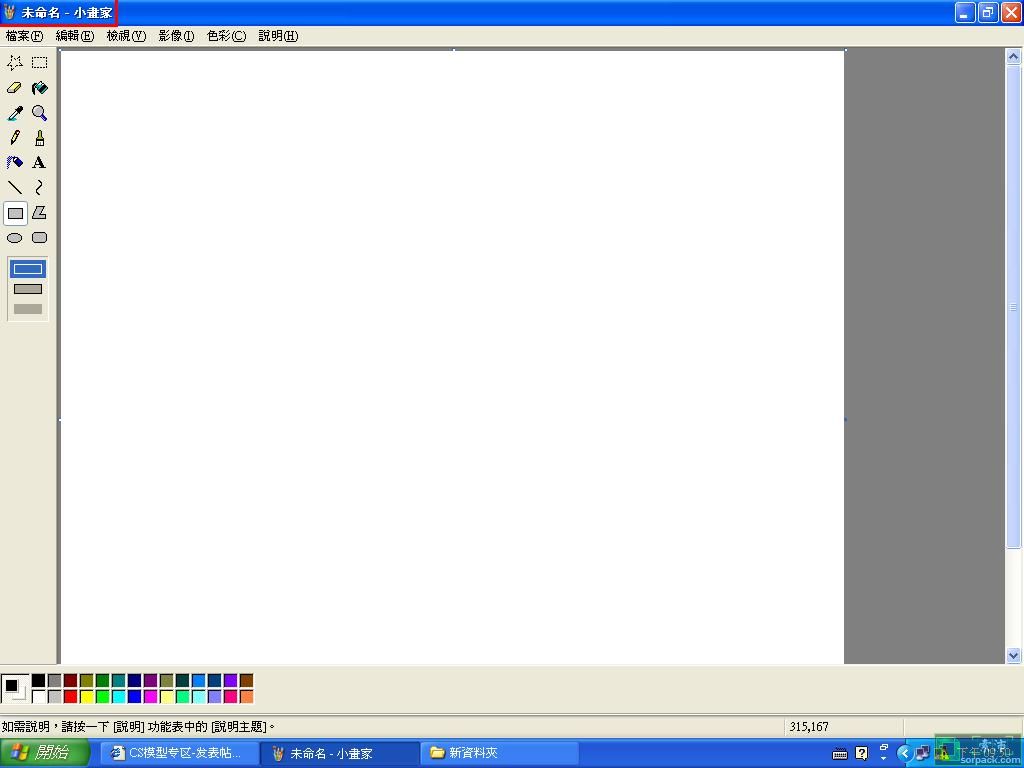This screenshot has height=768, width=1024.
Task: Open the 影像(I) menu
Action: click(x=176, y=36)
